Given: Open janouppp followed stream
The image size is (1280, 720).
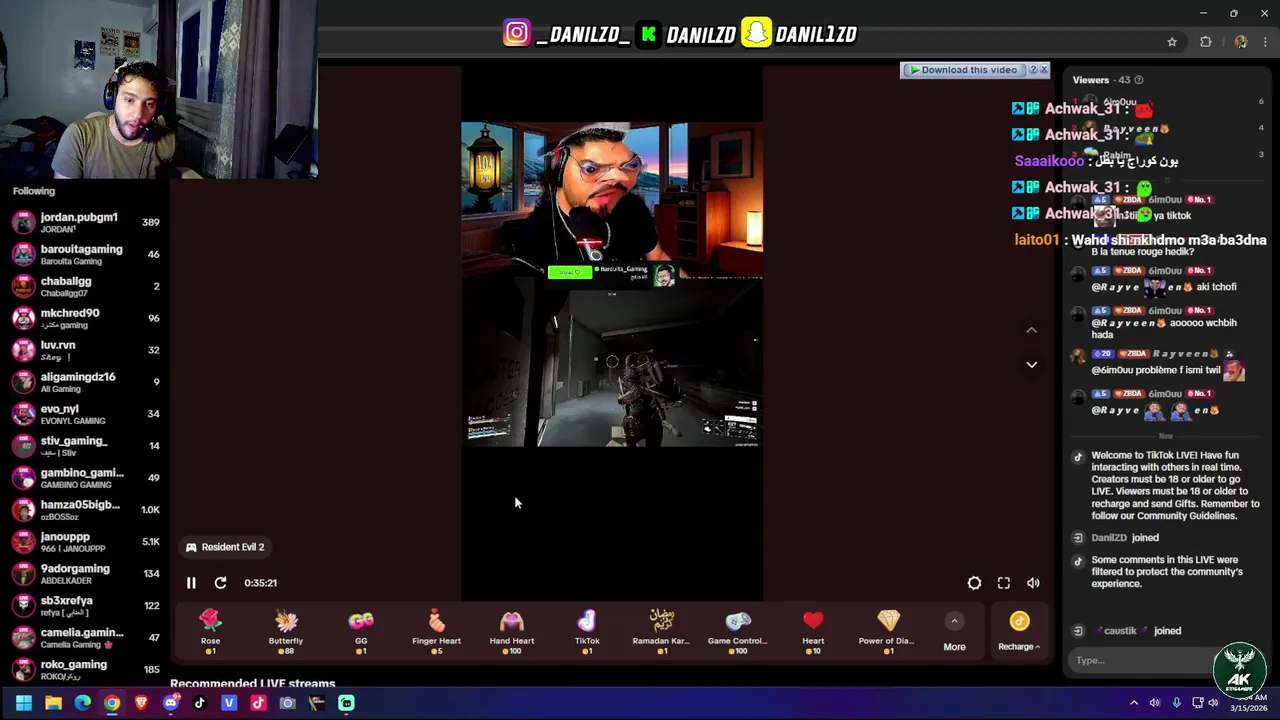Looking at the screenshot, I should (x=86, y=542).
